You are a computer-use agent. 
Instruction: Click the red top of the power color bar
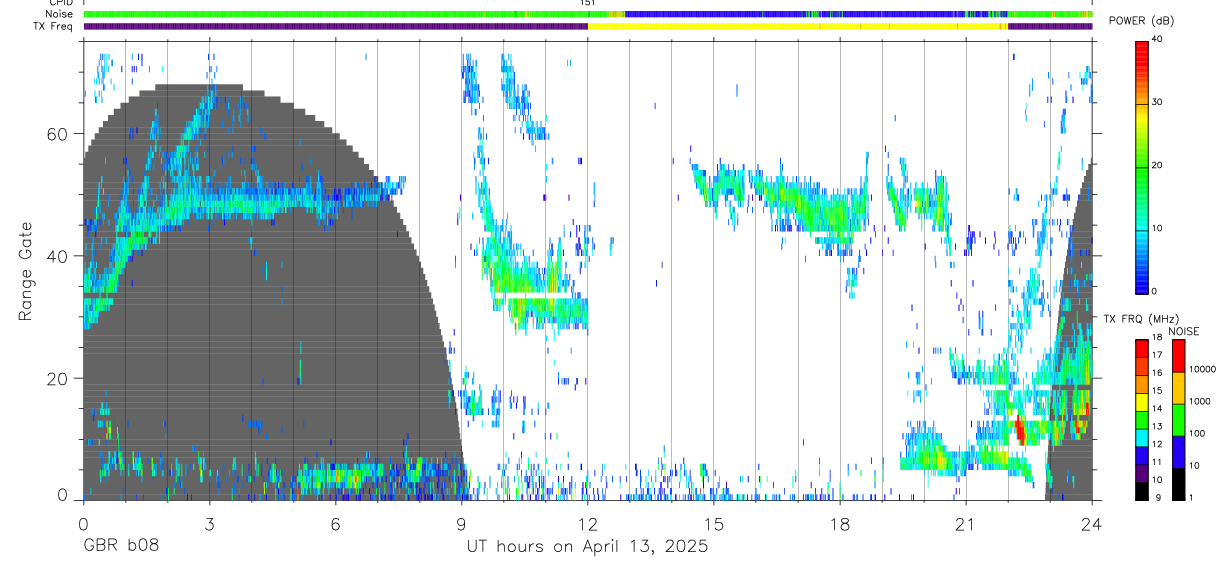pos(1142,55)
